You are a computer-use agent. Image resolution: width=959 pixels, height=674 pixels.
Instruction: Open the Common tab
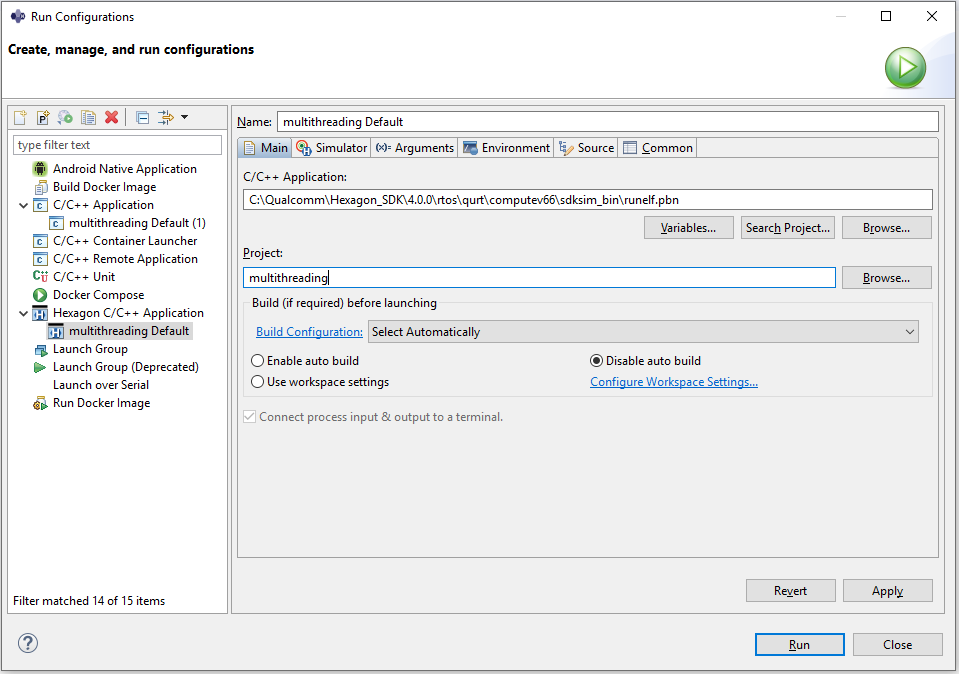658,147
